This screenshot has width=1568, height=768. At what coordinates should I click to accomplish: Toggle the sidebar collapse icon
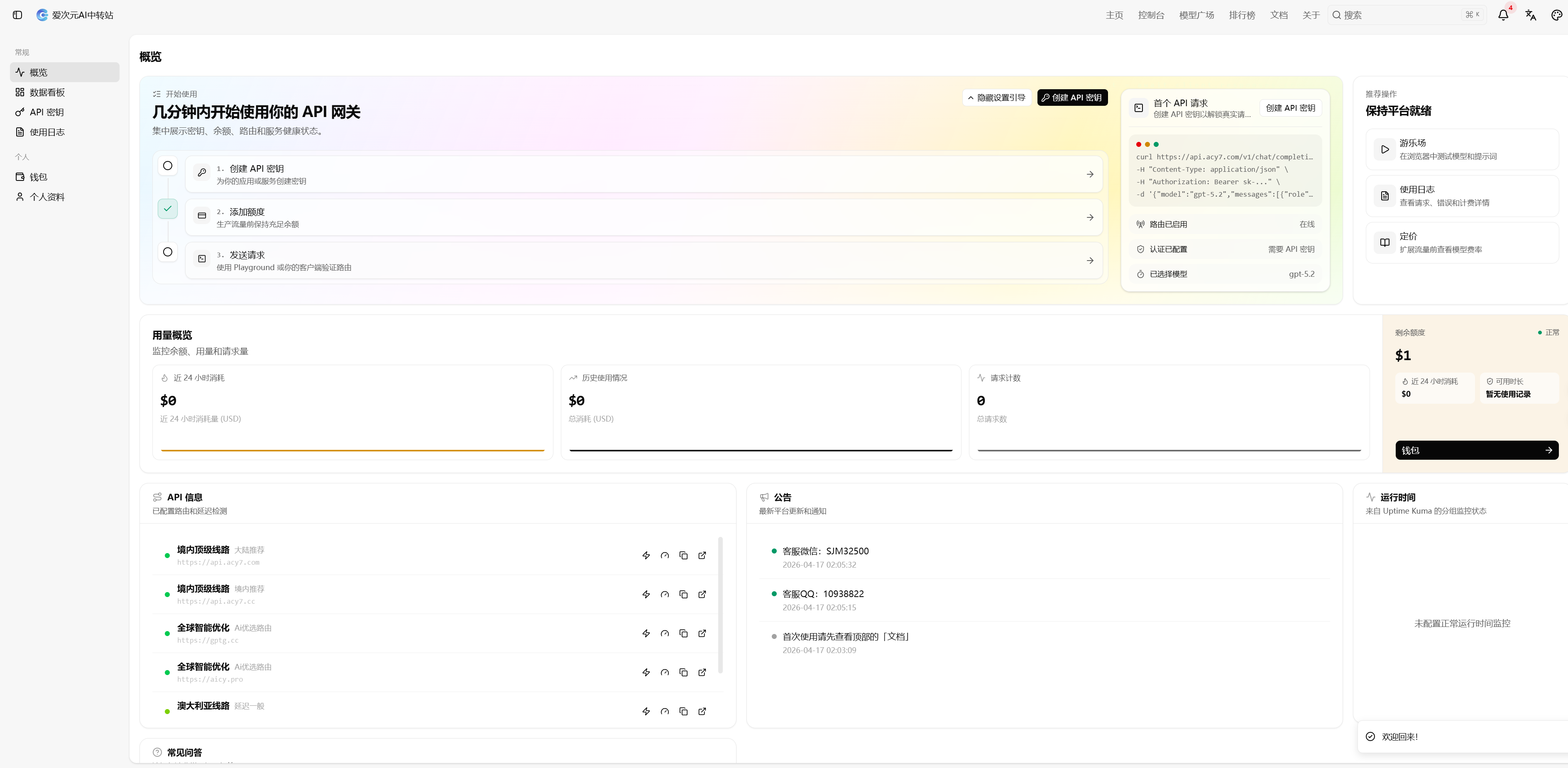click(x=17, y=15)
